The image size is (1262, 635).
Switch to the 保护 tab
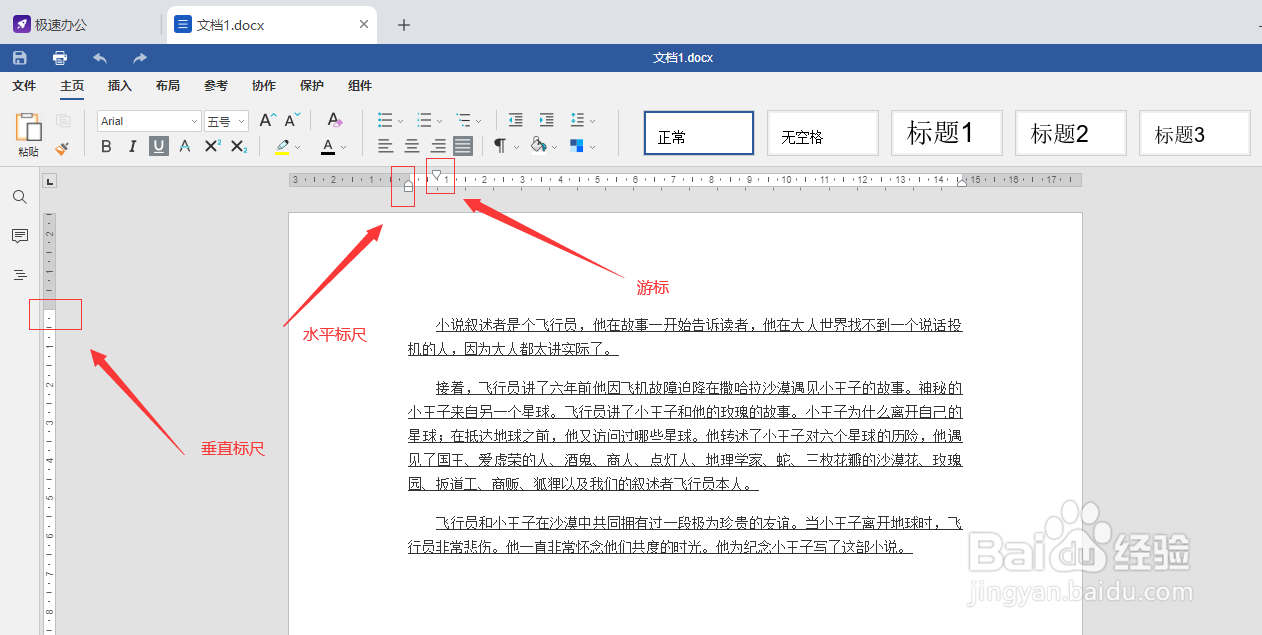coord(312,86)
